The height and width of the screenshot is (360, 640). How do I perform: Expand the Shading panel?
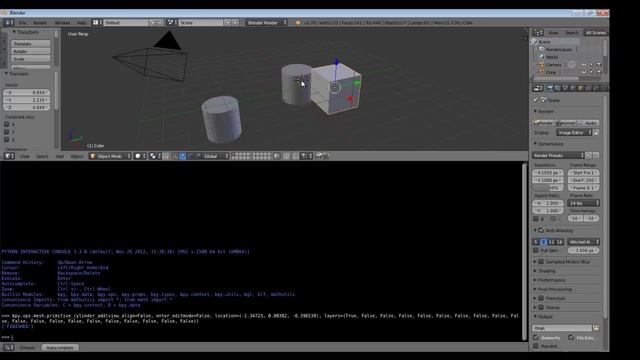[547, 271]
